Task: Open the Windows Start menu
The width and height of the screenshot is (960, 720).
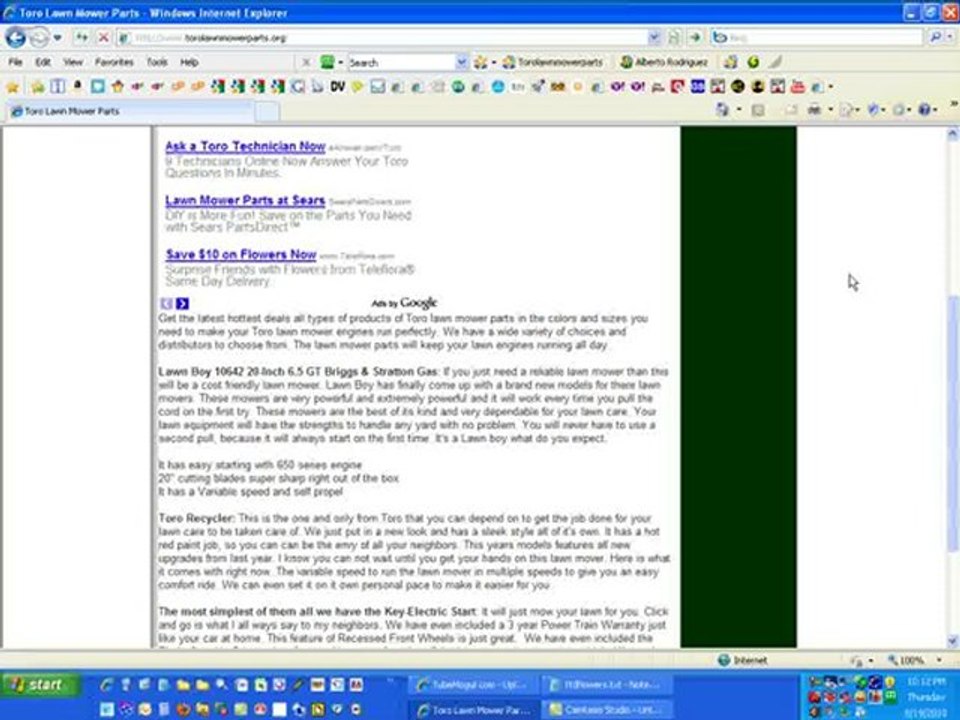Action: 39,684
